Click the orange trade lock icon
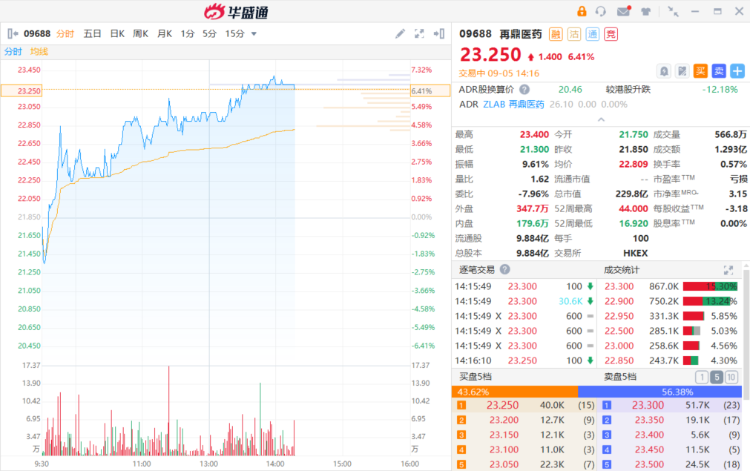 click(x=582, y=11)
